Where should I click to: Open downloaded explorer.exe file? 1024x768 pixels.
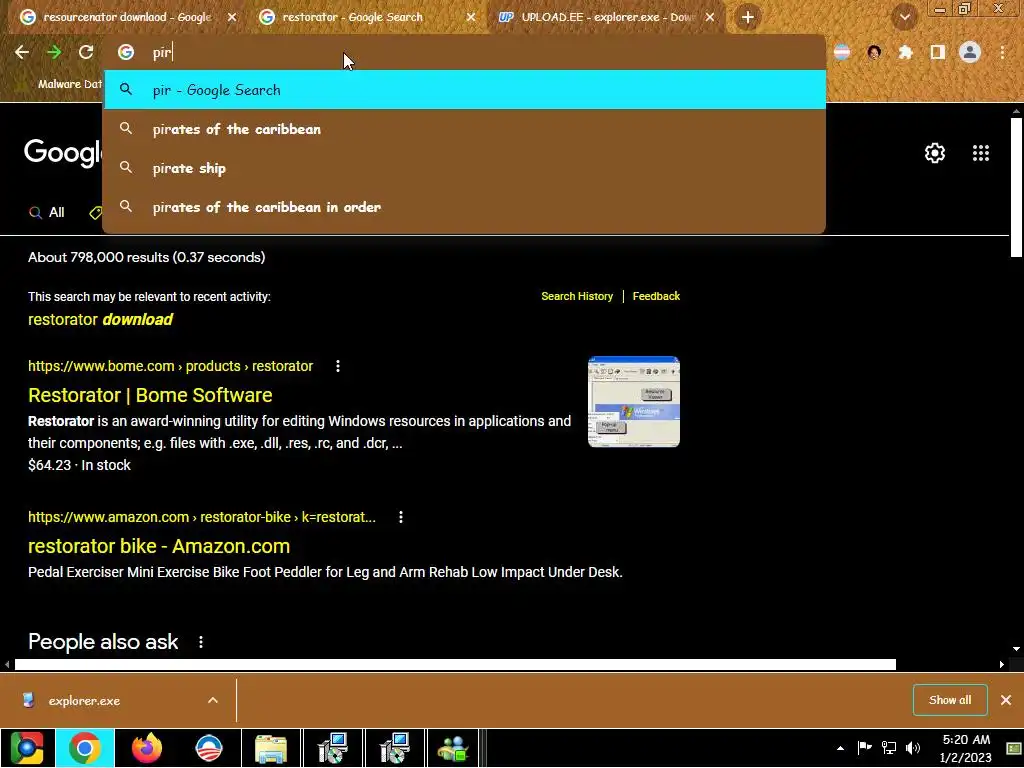84,701
